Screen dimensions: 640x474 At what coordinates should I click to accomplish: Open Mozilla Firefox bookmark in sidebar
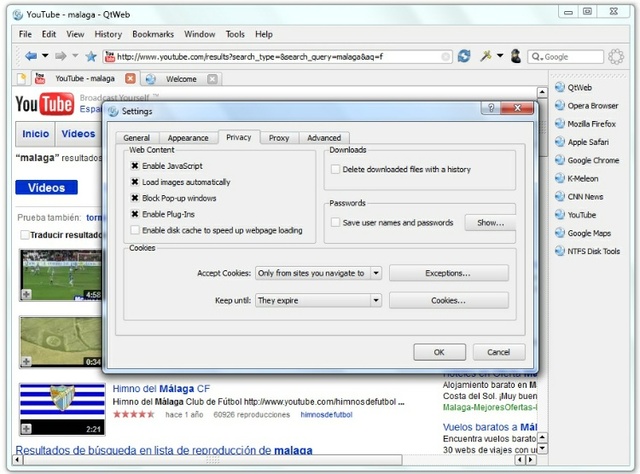(x=585, y=124)
